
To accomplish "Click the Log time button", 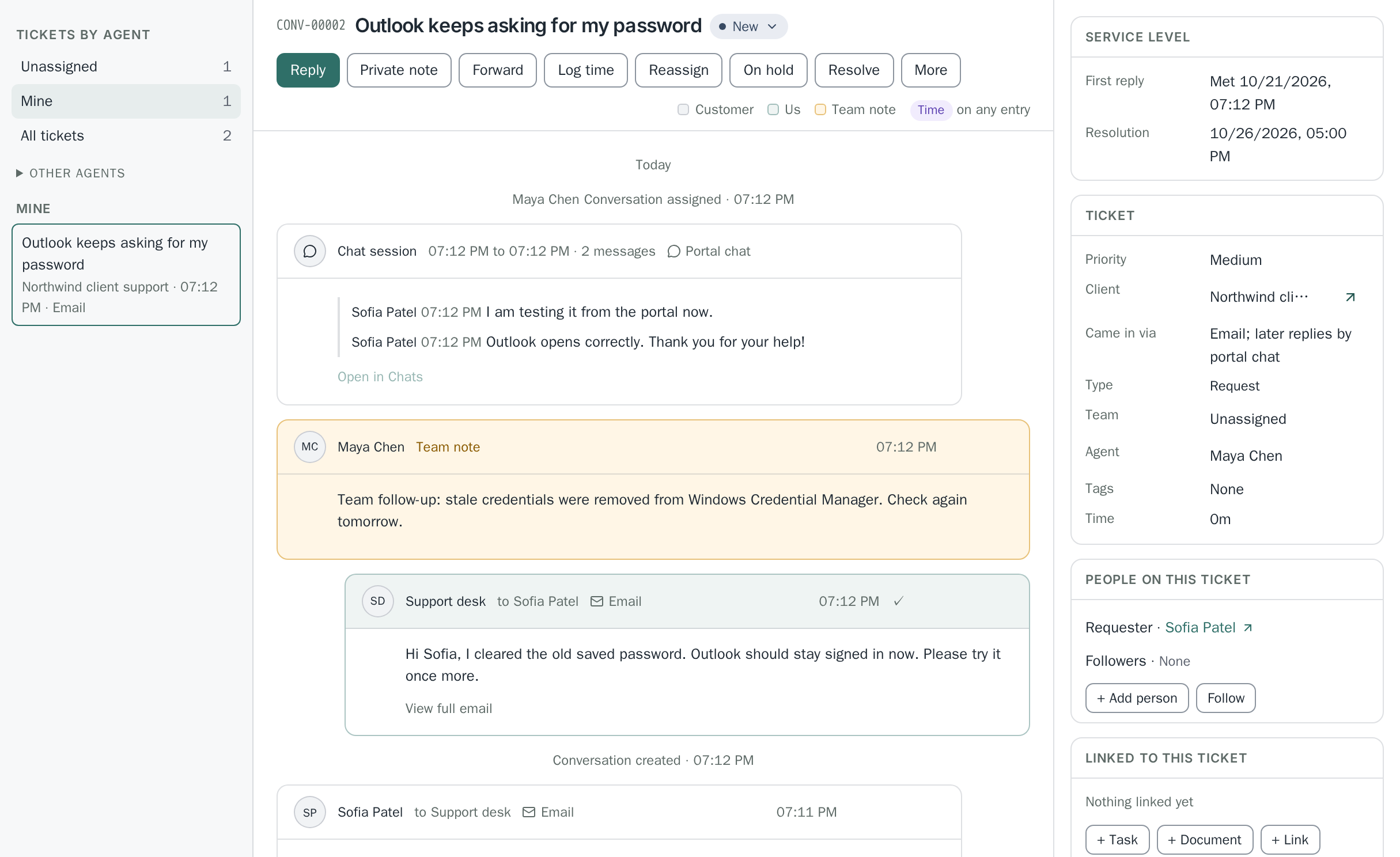I will pyautogui.click(x=585, y=70).
